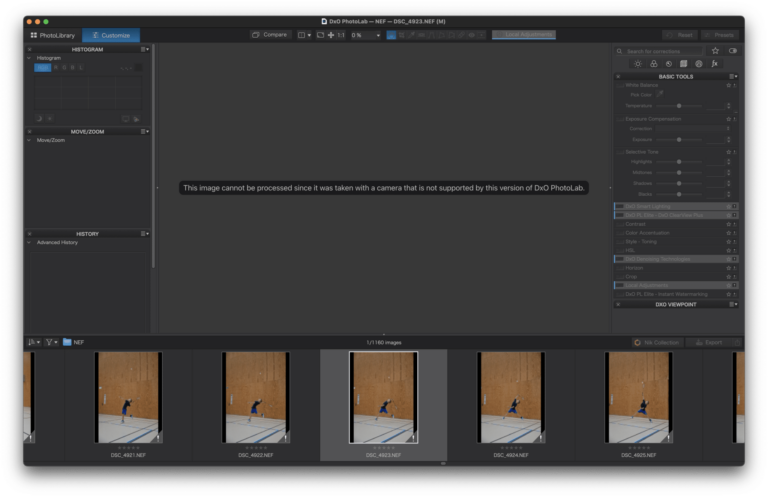Click the 1:1 zoom icon
This screenshot has height=497, width=768.
[340, 34]
